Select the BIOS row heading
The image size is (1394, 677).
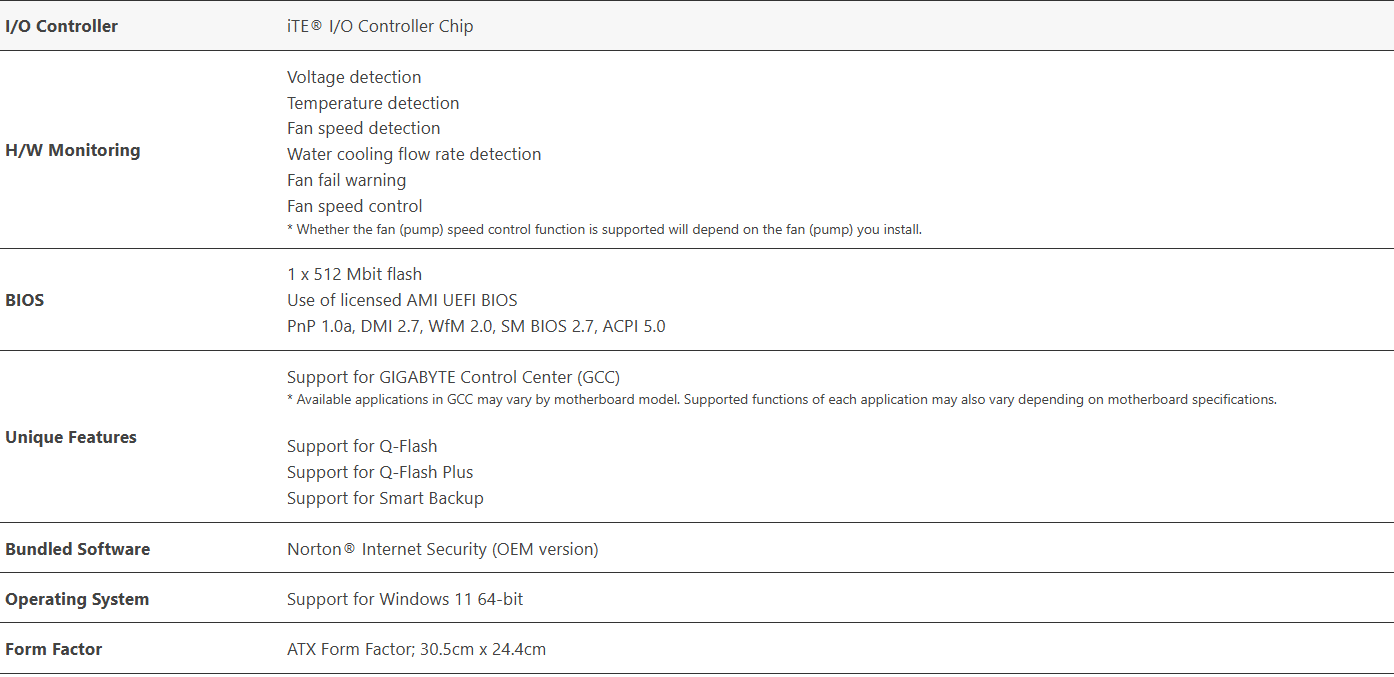[25, 300]
